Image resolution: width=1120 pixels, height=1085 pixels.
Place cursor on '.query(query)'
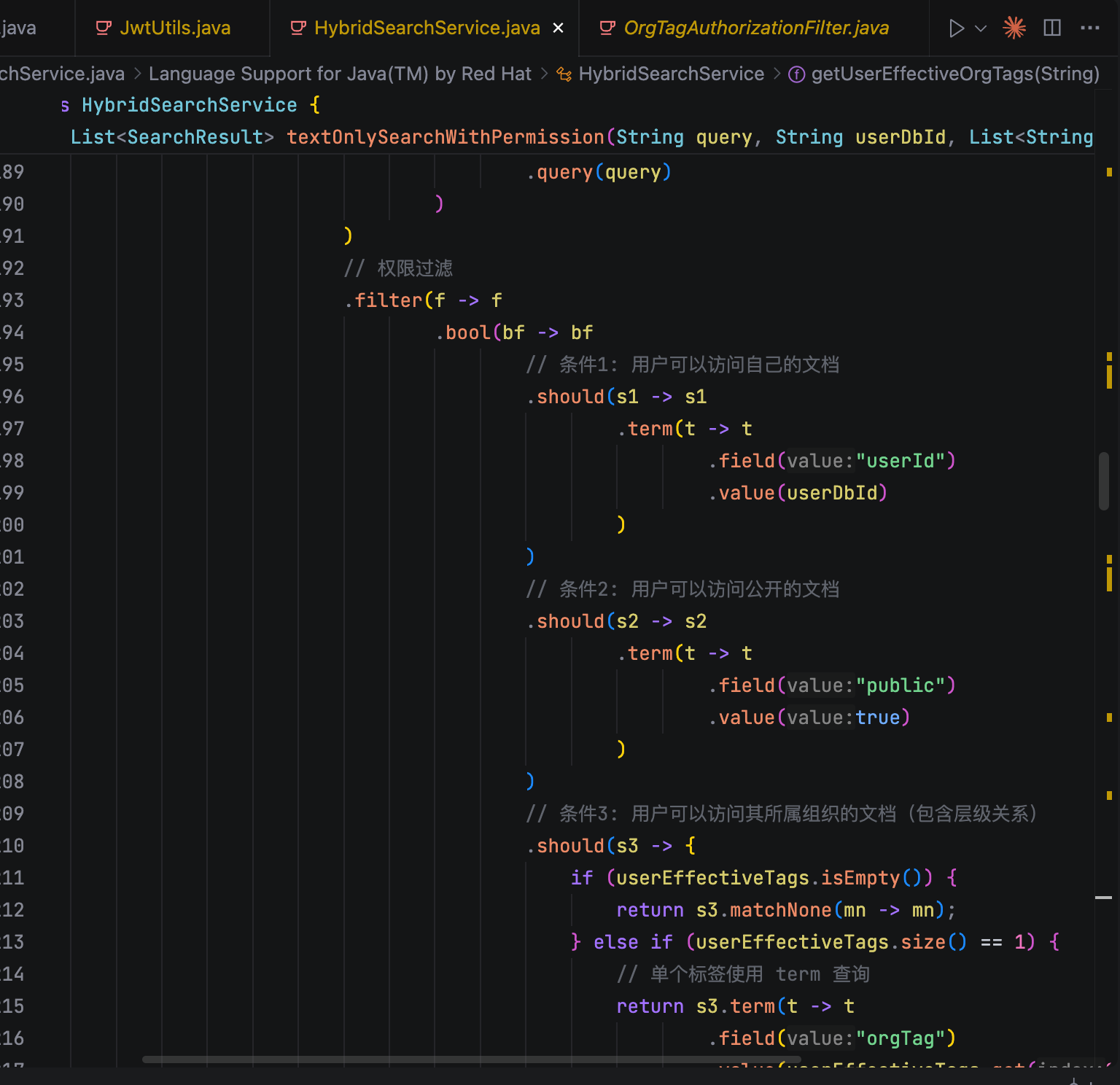coord(599,172)
